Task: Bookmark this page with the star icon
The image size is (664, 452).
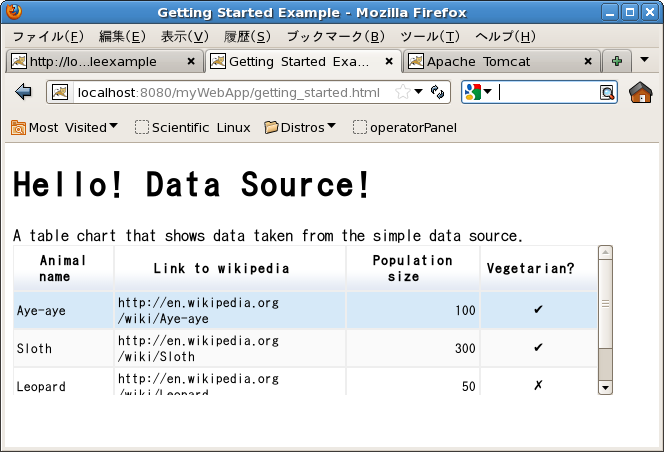Action: pos(403,92)
